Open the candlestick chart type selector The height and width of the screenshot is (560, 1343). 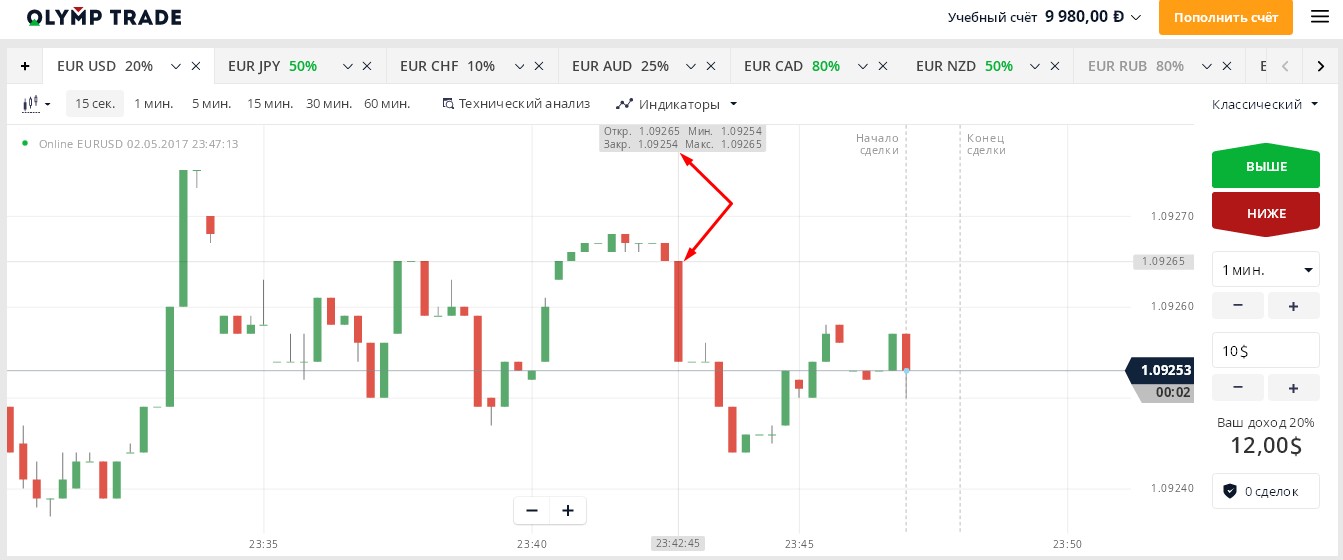click(x=36, y=103)
